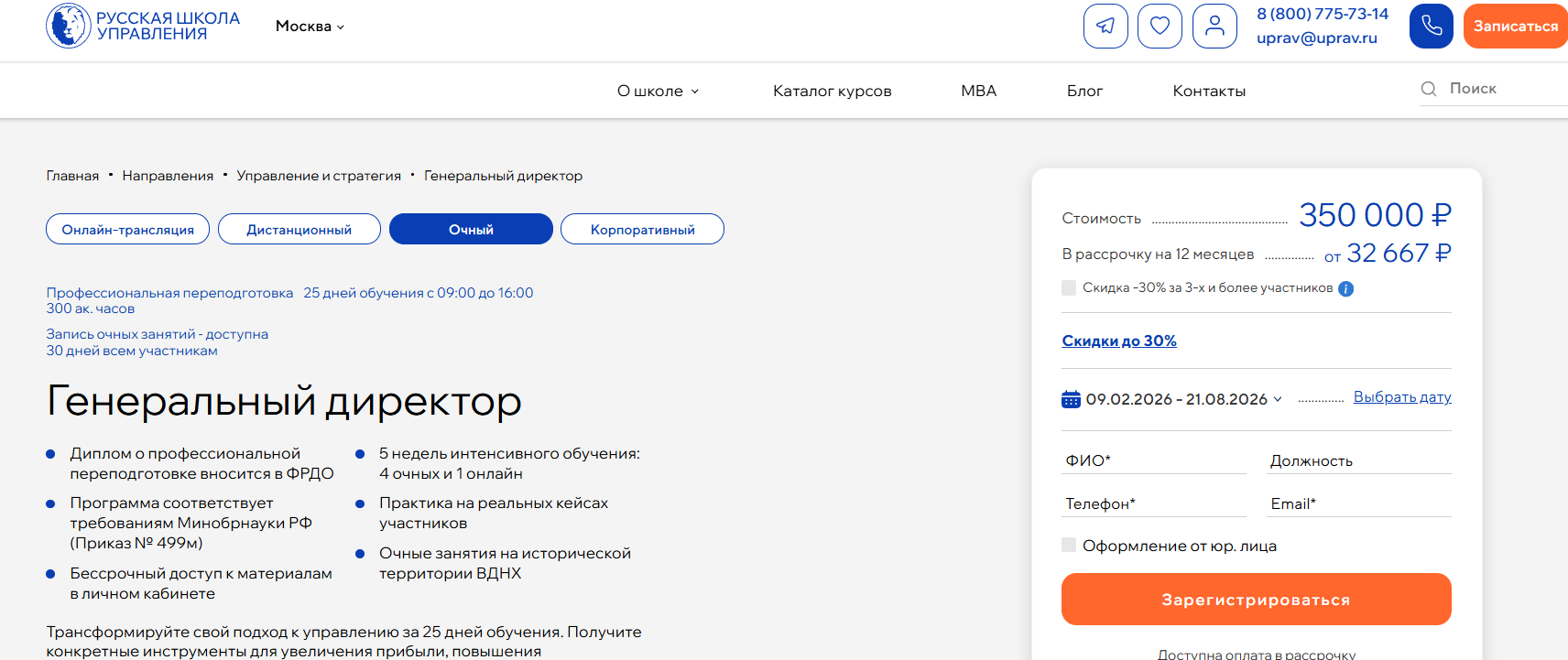Viewport: 1568px width, 660px height.
Task: Expand the О школе menu
Action: coord(658,91)
